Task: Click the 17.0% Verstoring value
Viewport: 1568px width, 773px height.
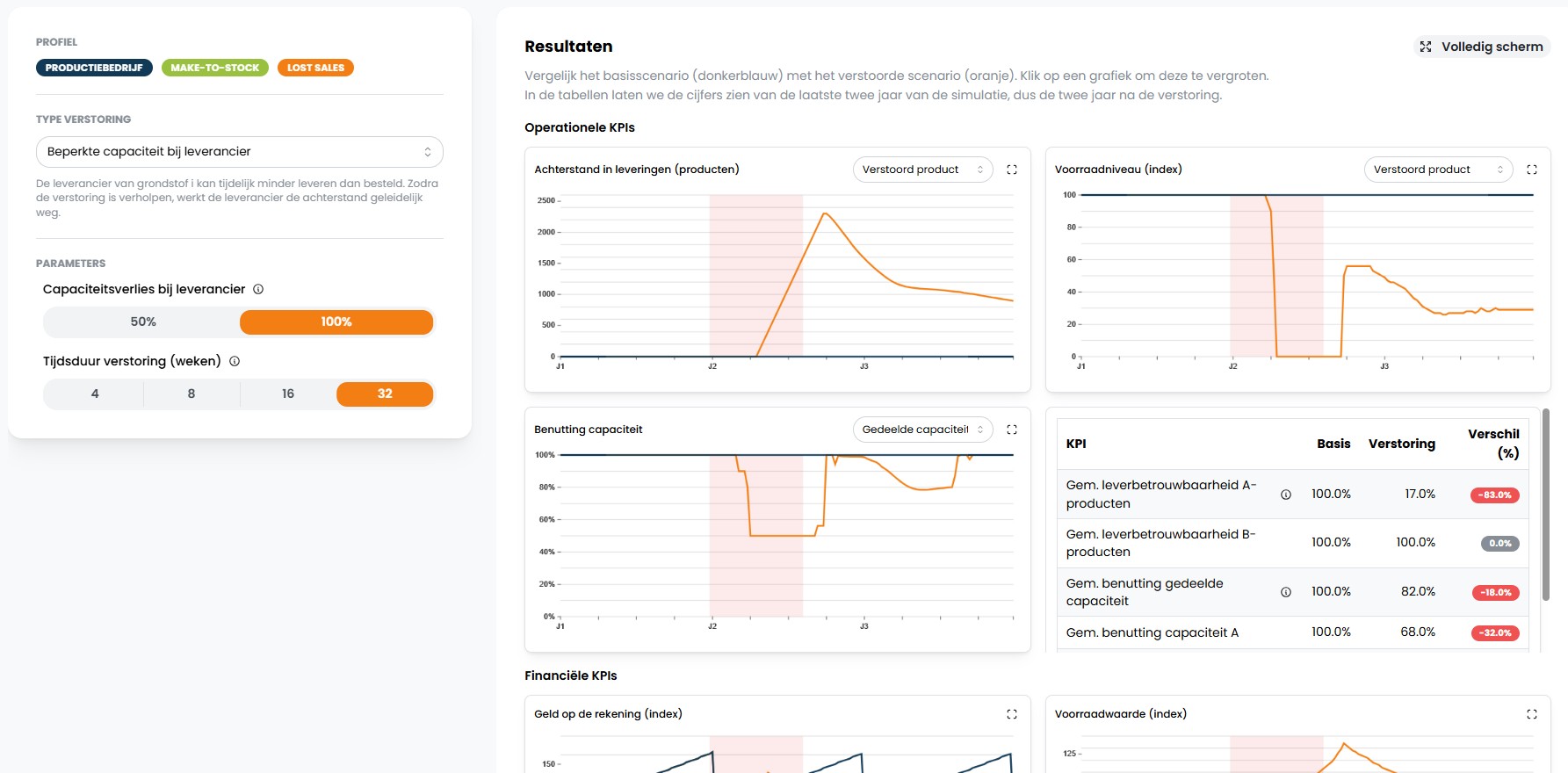Action: click(1420, 495)
